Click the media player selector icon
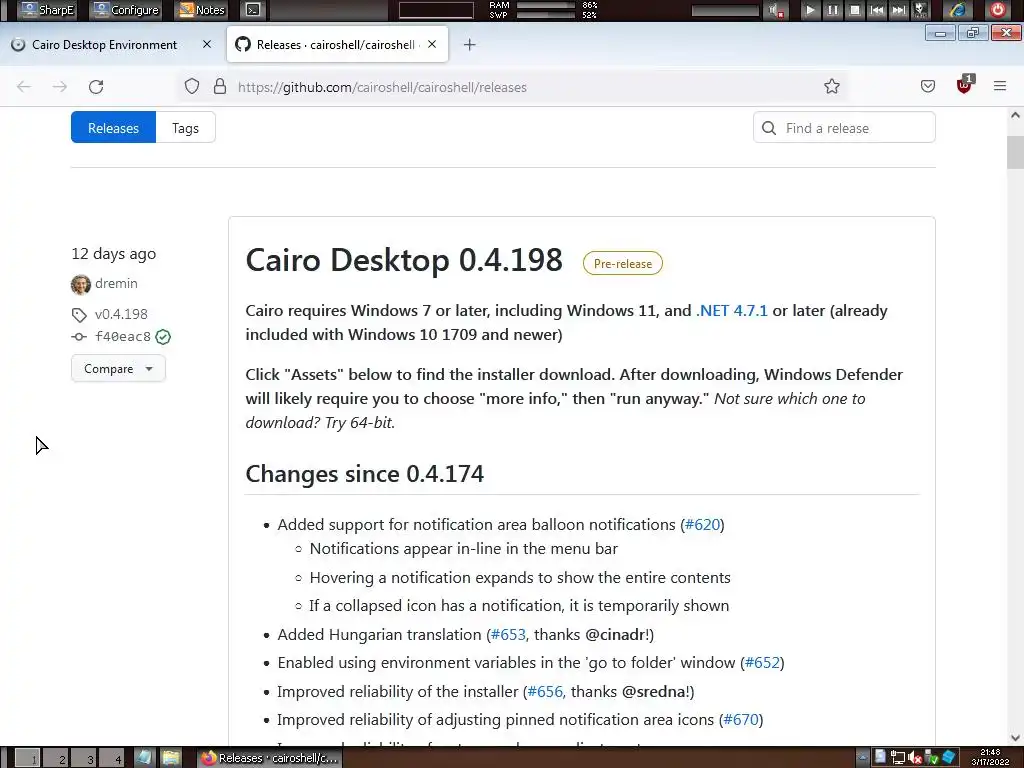Screen dimensions: 1024x768 pos(920,10)
